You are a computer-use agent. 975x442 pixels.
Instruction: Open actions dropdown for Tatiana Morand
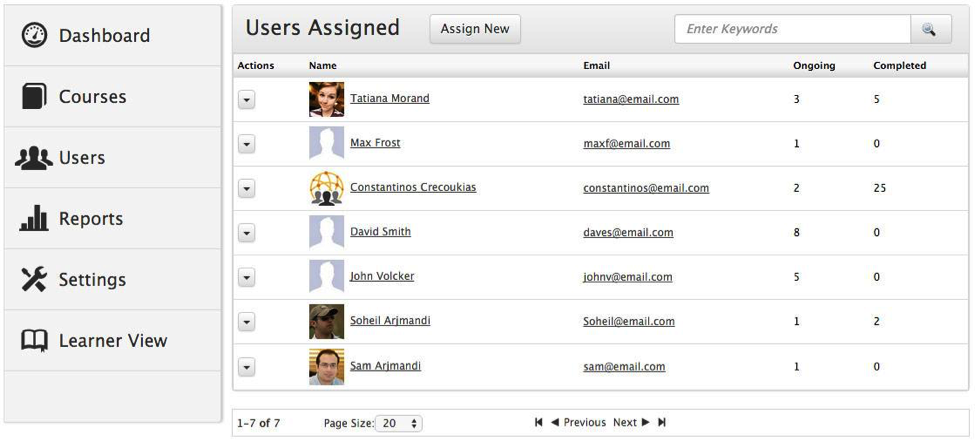(247, 100)
